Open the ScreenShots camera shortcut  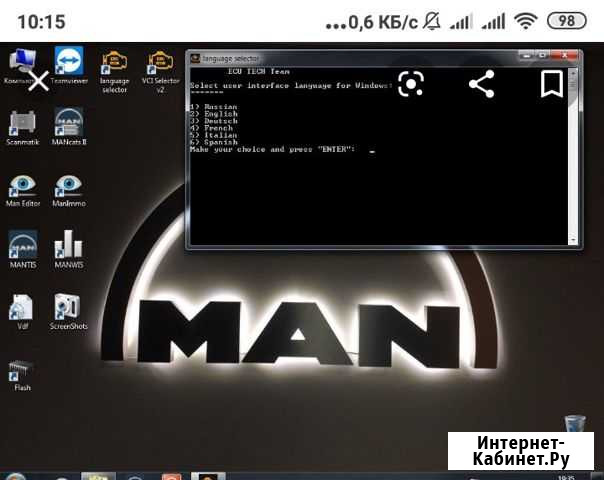click(x=69, y=312)
